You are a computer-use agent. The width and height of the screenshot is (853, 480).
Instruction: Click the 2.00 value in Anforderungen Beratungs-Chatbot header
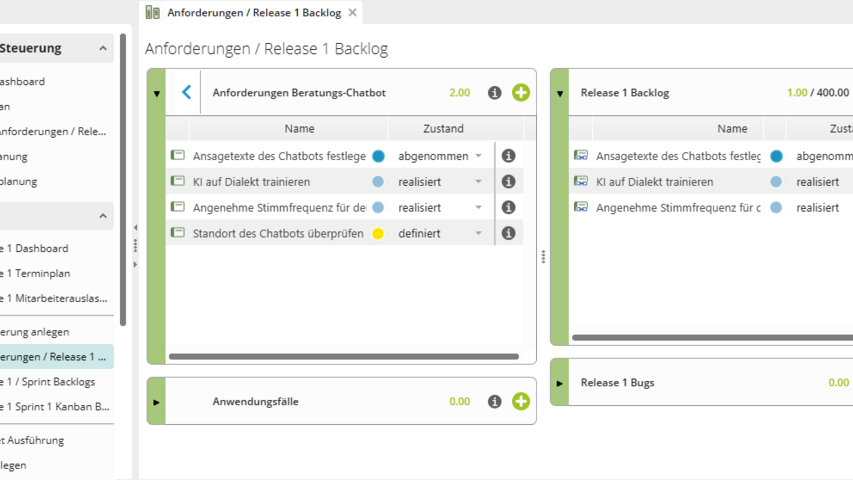pyautogui.click(x=460, y=93)
